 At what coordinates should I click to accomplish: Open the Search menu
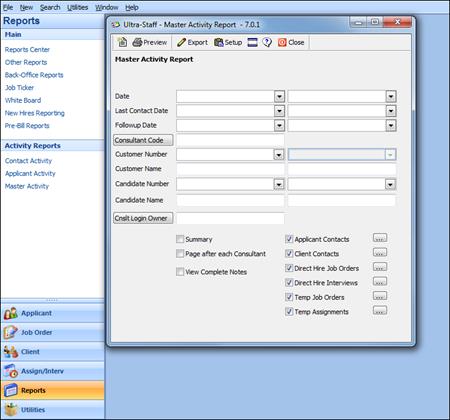click(x=50, y=7)
